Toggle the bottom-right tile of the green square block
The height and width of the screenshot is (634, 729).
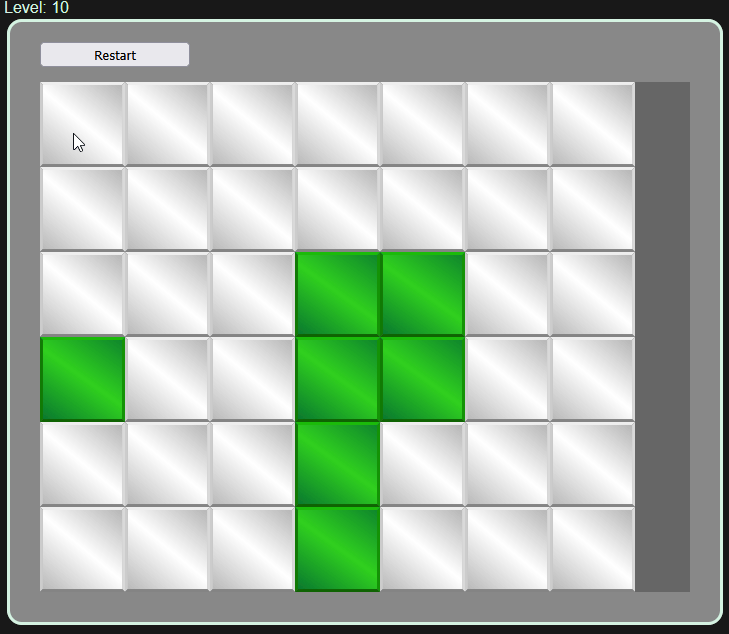point(423,379)
